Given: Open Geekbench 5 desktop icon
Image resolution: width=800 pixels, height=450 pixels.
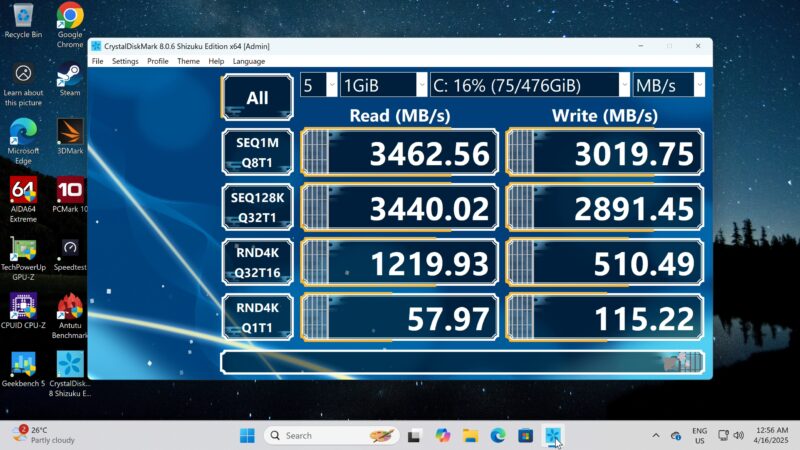Looking at the screenshot, I should pyautogui.click(x=23, y=368).
